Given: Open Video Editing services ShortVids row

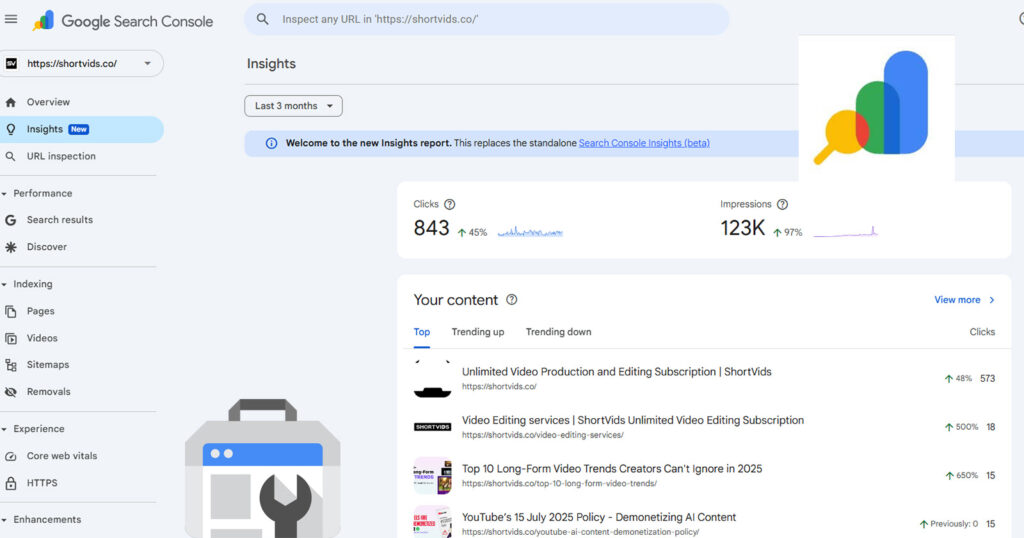Looking at the screenshot, I should point(705,427).
